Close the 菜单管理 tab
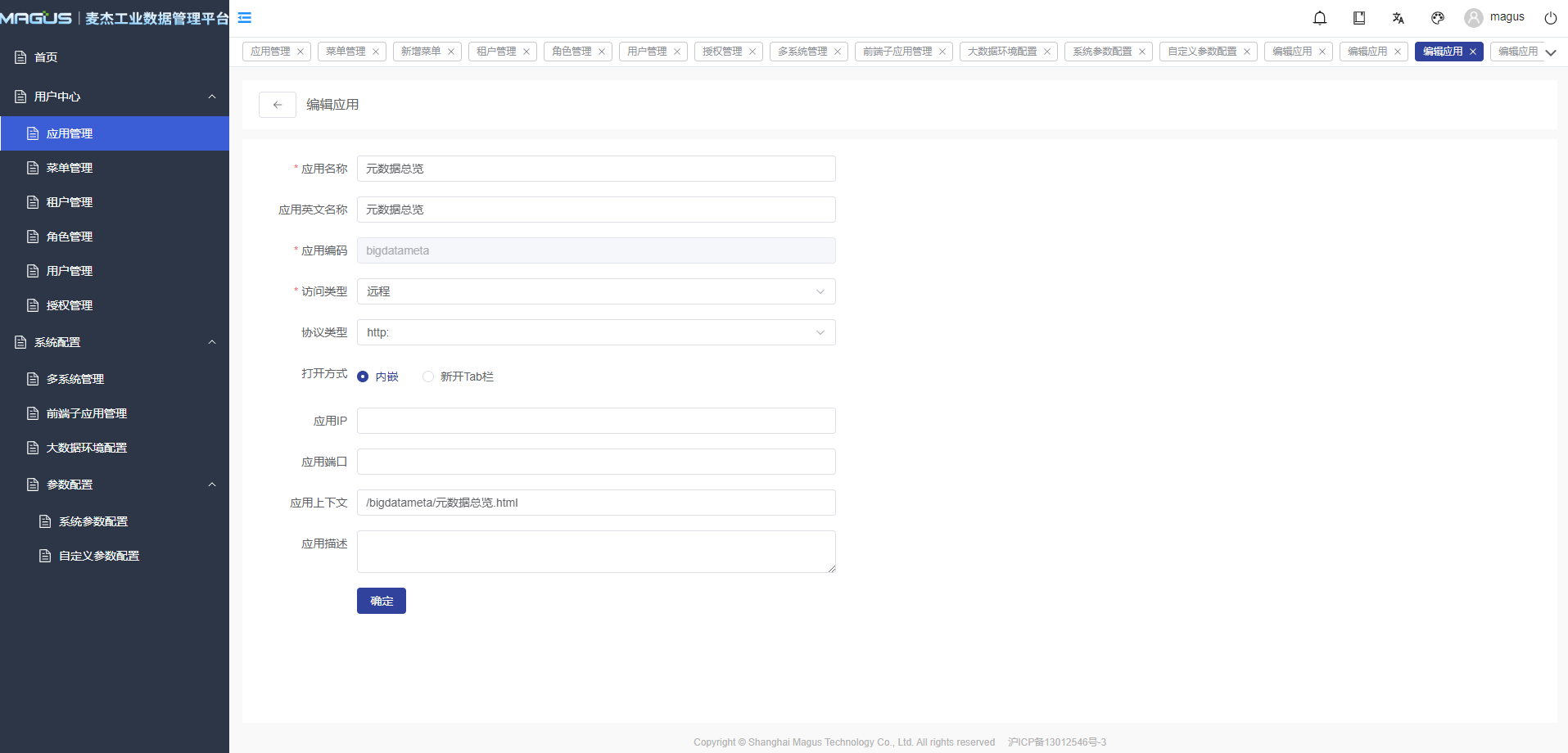The height and width of the screenshot is (753, 1568). click(376, 52)
